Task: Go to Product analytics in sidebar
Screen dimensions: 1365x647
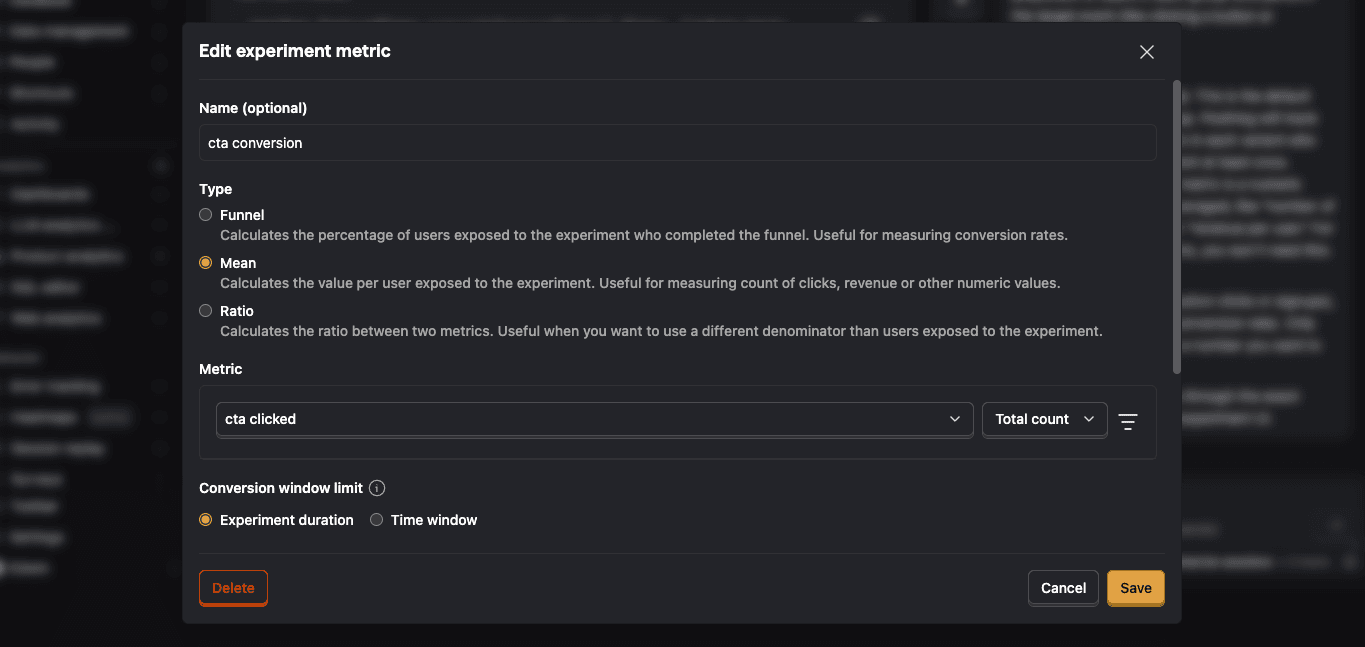Action: [66, 257]
